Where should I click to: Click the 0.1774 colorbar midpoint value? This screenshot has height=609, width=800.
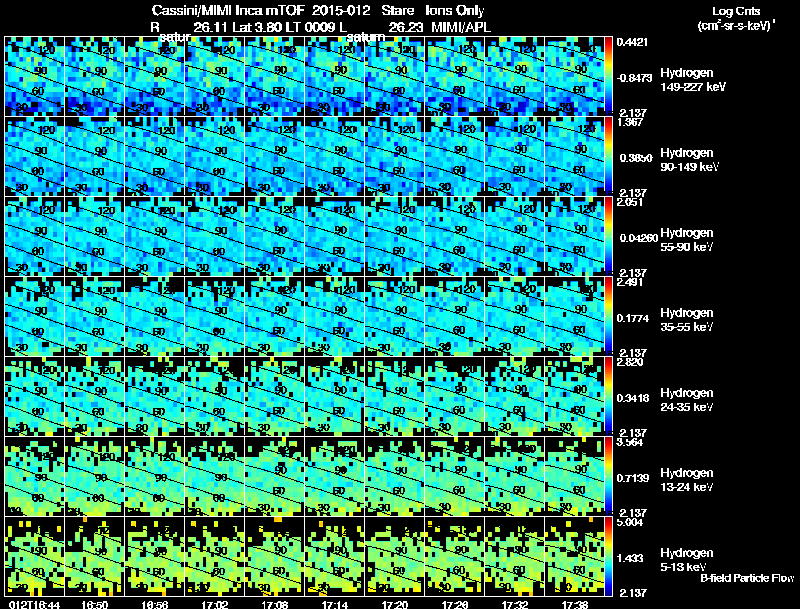[633, 318]
